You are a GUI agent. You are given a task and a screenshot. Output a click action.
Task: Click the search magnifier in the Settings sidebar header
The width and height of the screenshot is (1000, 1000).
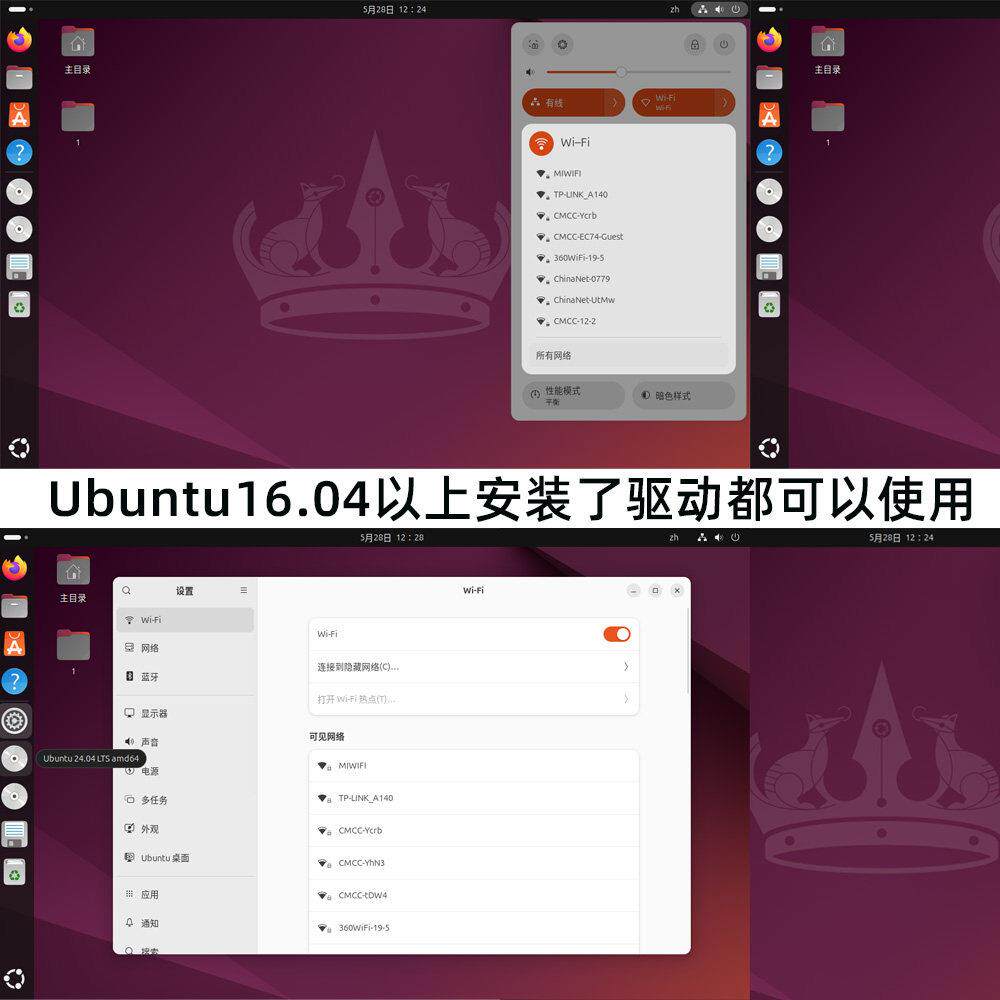tap(126, 591)
